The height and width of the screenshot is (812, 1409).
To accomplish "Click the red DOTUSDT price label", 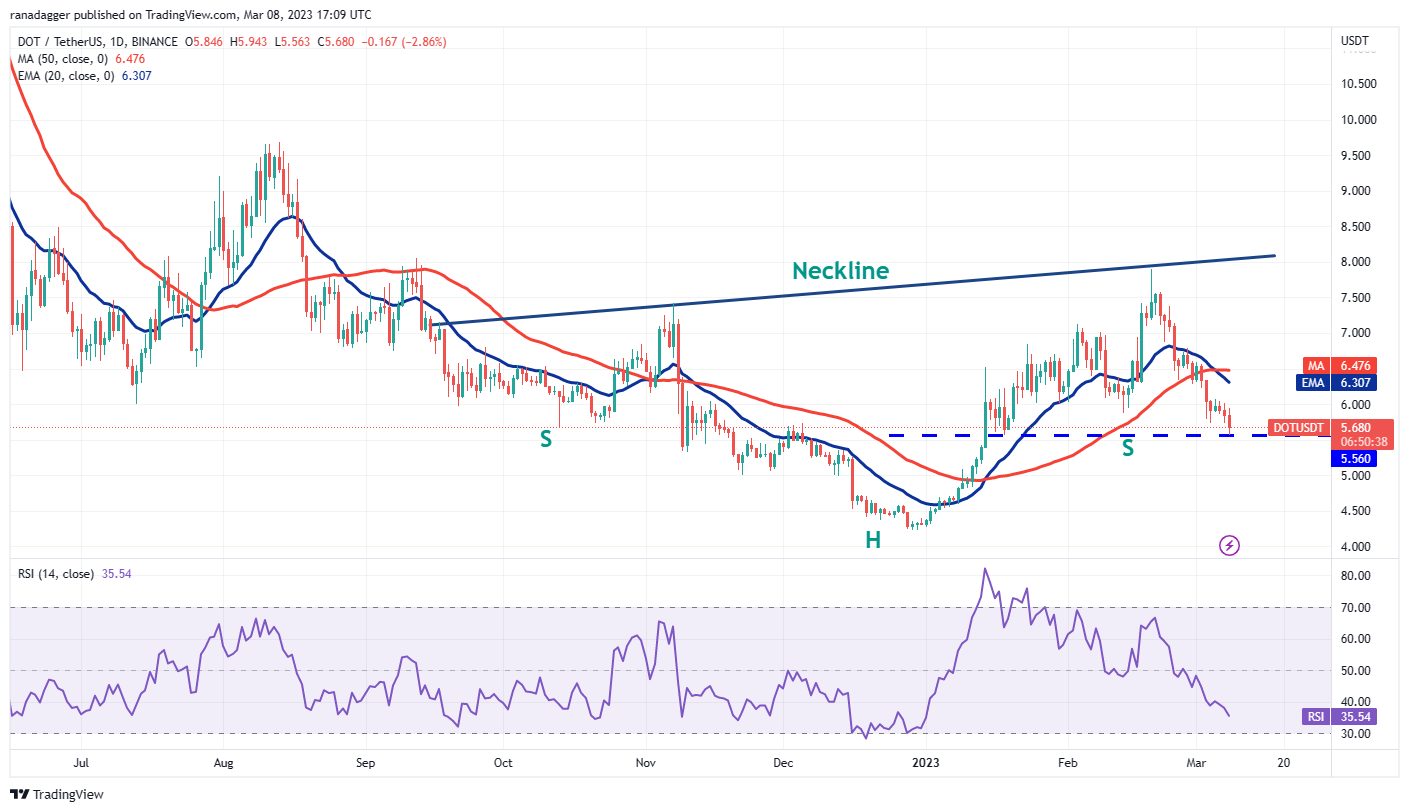I will point(1298,428).
